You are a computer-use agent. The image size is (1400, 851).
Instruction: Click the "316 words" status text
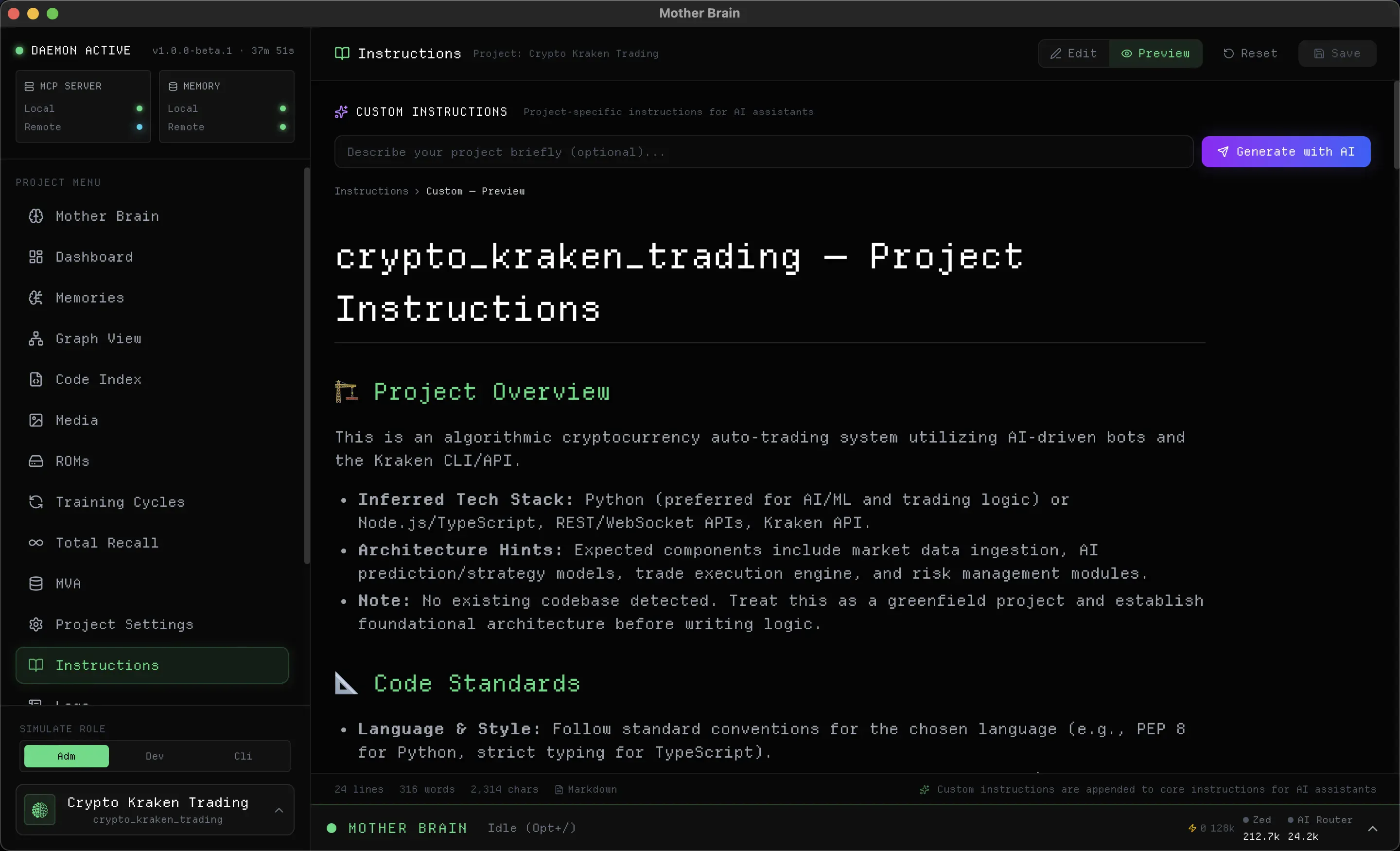427,790
